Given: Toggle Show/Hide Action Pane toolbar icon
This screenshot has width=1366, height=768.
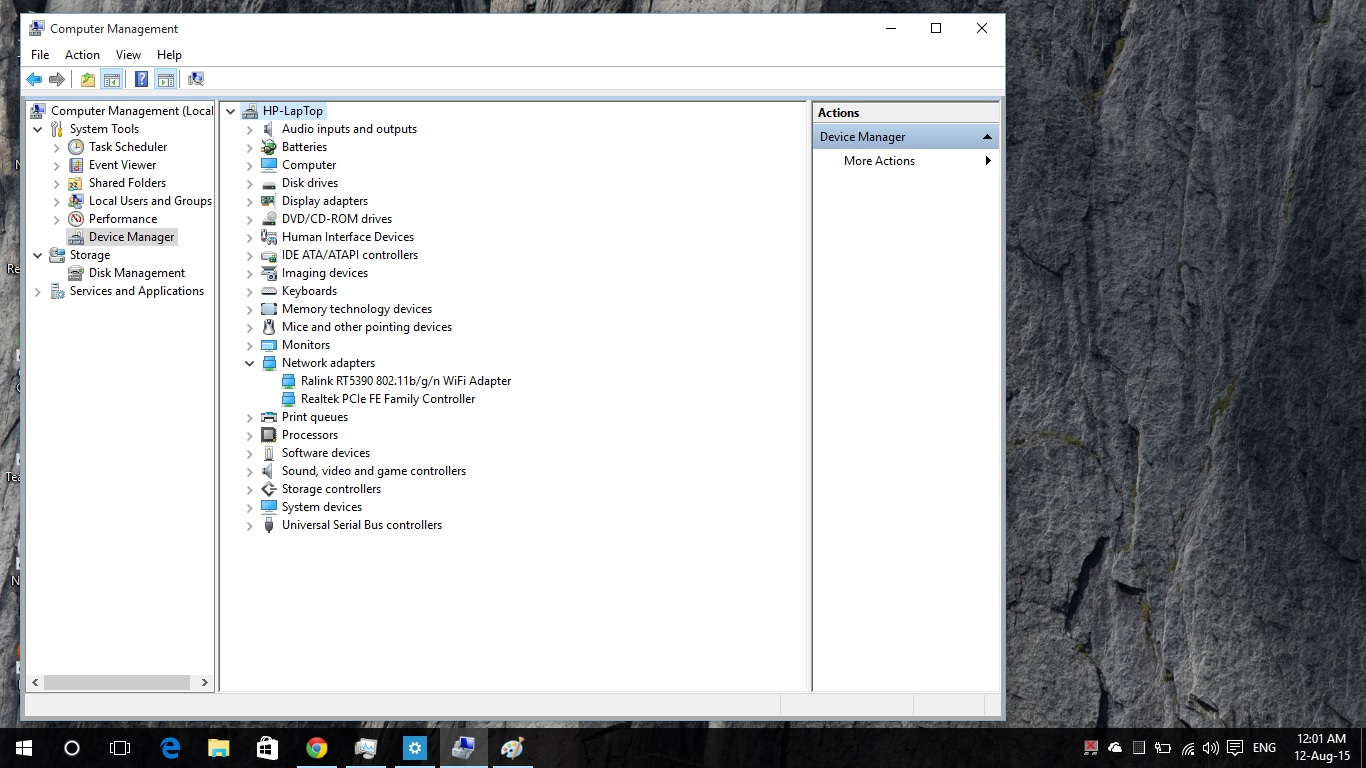Looking at the screenshot, I should [166, 79].
